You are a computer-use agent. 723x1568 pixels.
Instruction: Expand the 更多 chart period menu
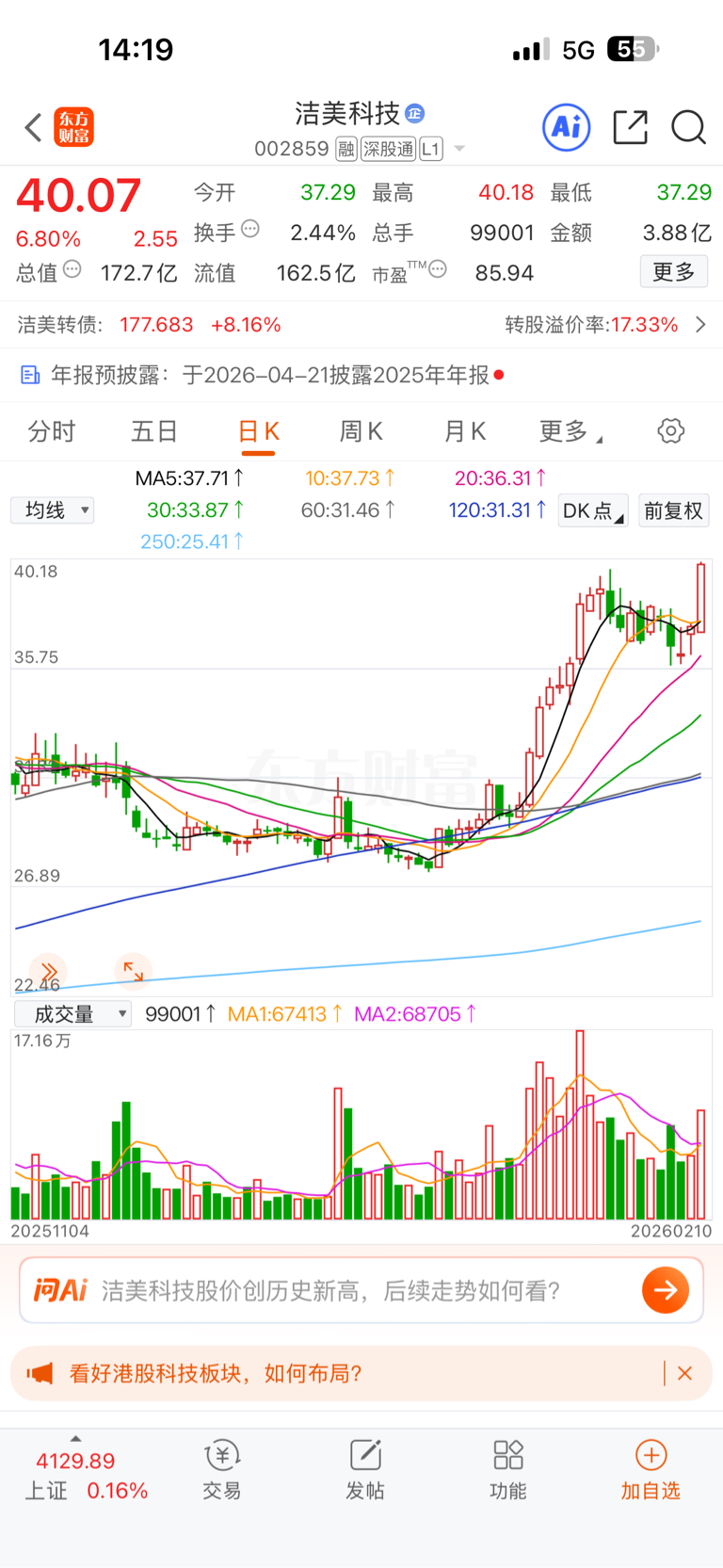click(570, 431)
